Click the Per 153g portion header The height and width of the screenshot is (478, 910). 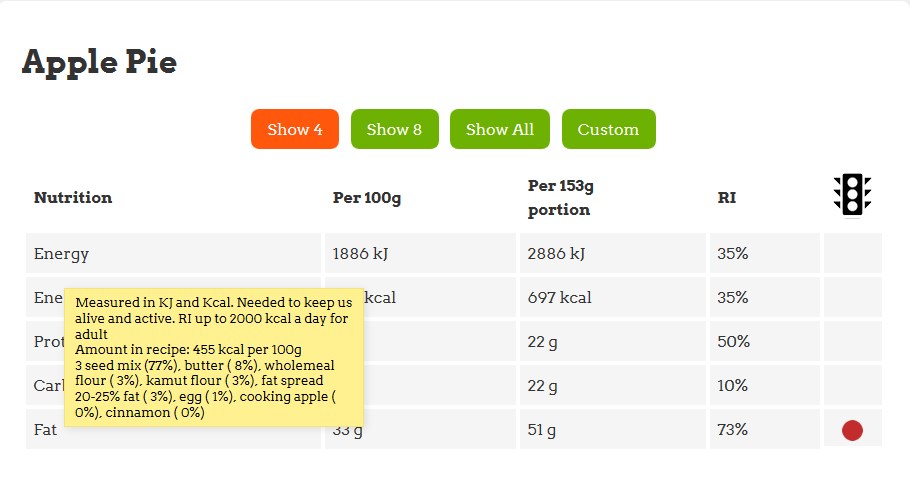561,198
